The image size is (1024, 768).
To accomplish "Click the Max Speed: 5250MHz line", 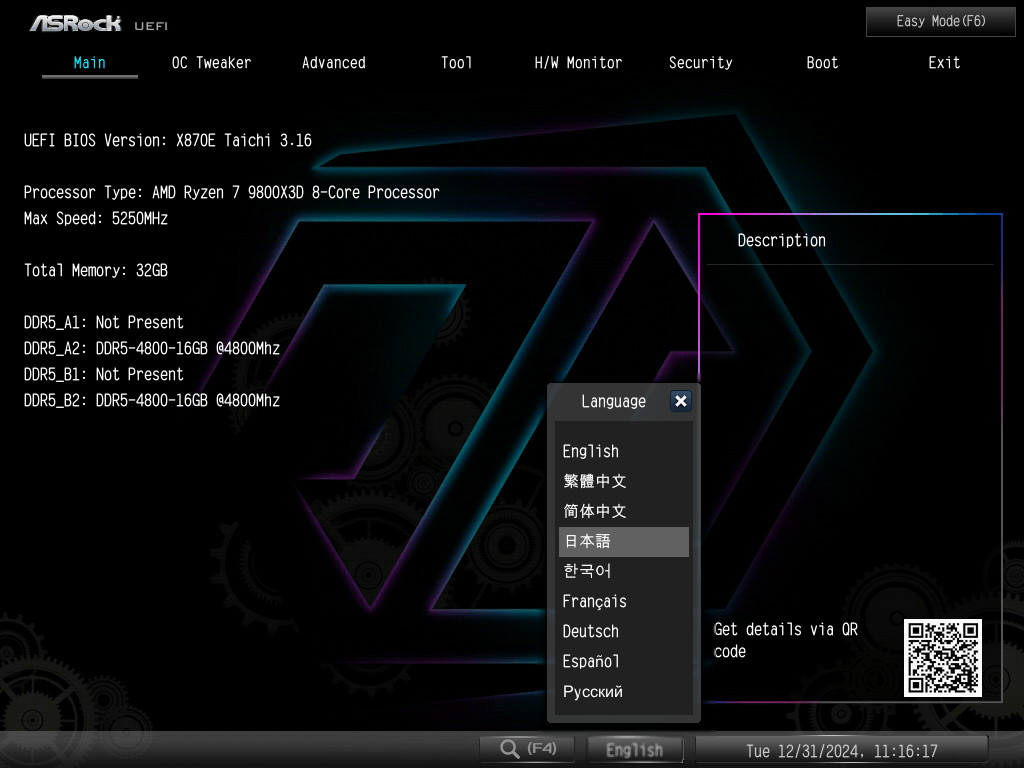I will [96, 219].
